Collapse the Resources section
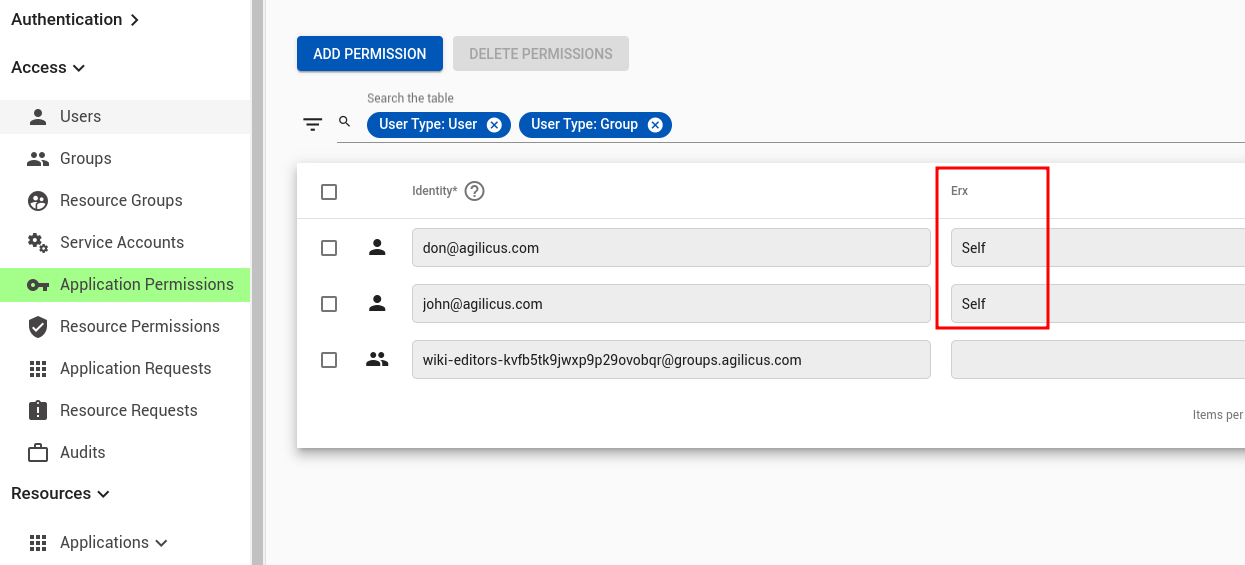Image resolution: width=1245 pixels, height=565 pixels. 60,493
